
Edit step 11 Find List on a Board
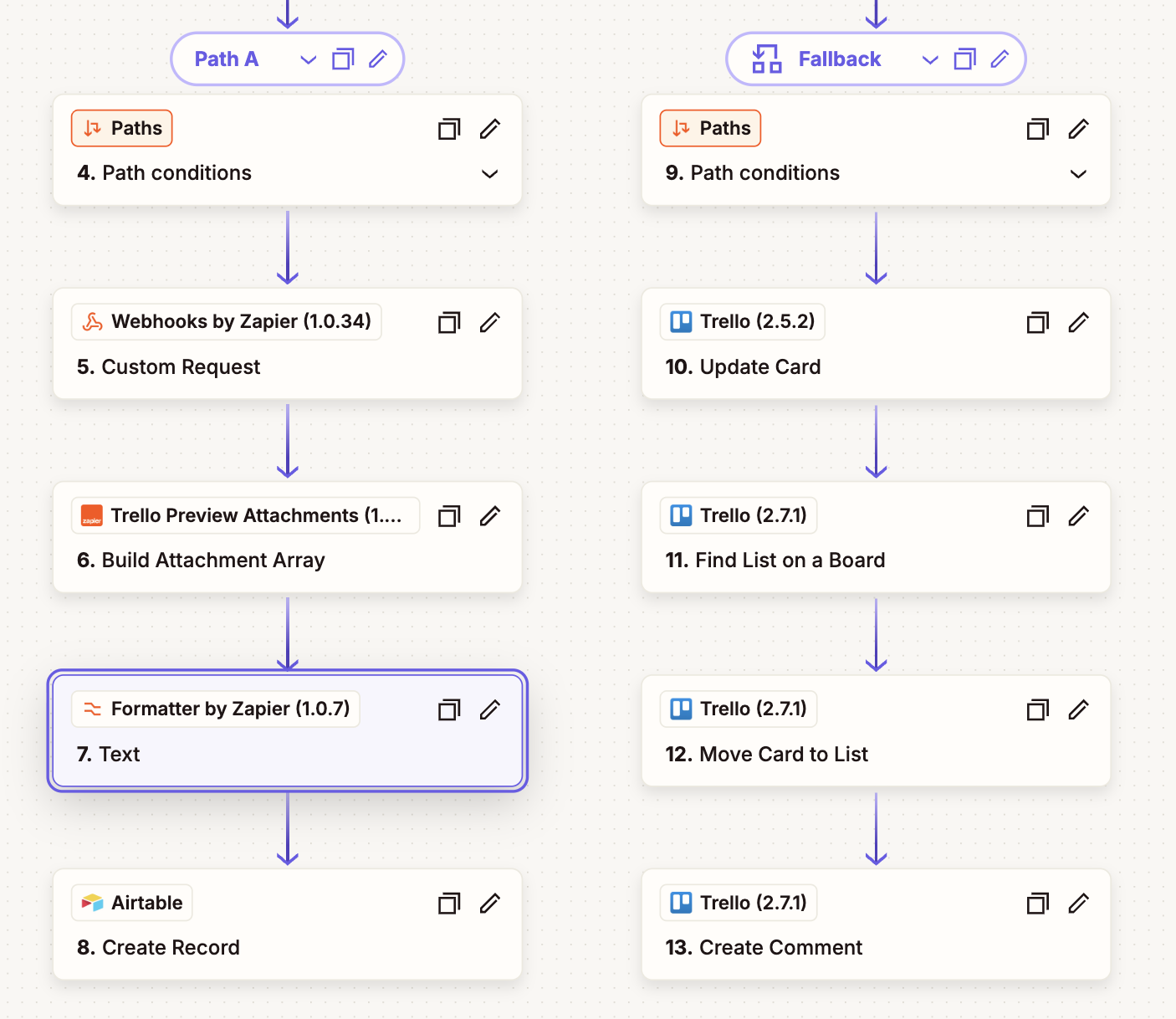pos(1079,516)
